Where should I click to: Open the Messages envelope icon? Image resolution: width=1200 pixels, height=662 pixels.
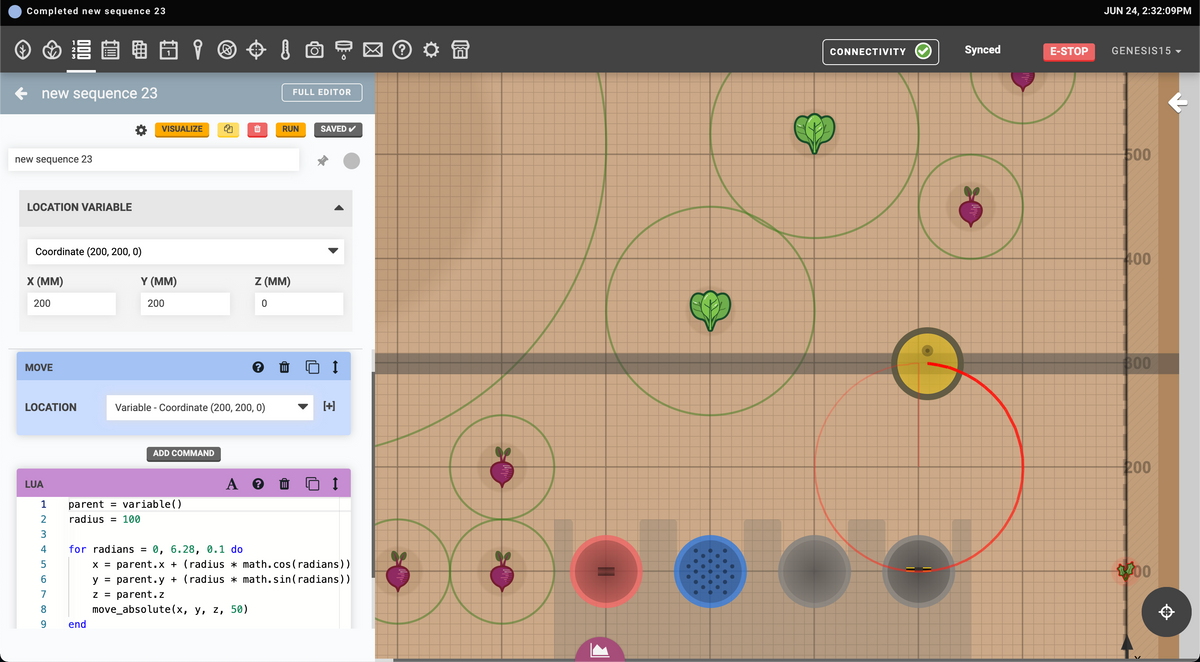[x=373, y=49]
